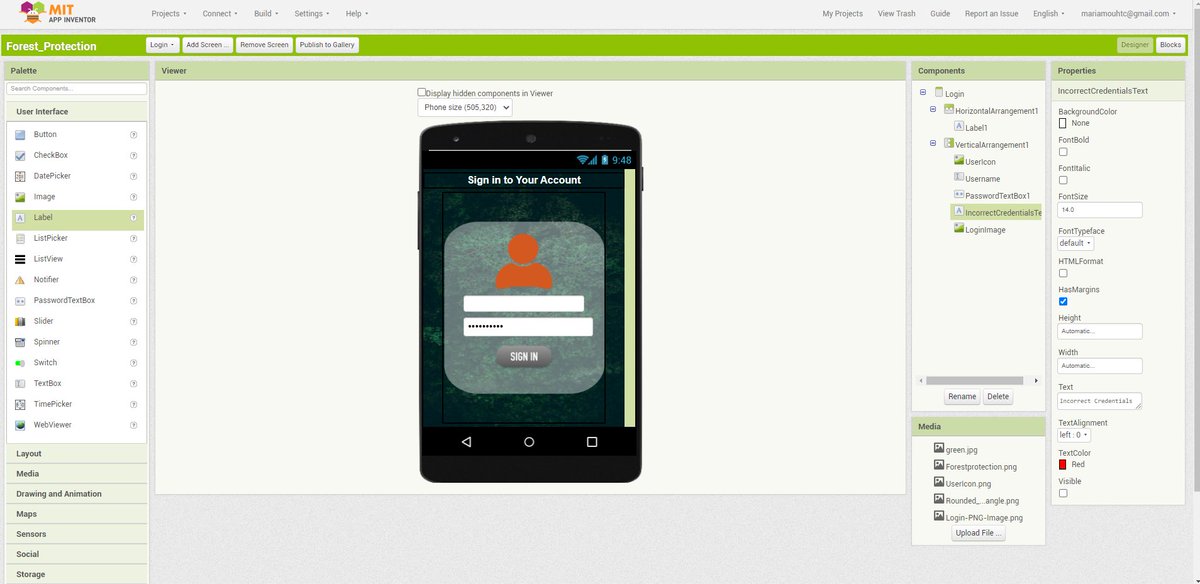
Task: Select the Slider component icon in Palette
Action: [x=20, y=322]
